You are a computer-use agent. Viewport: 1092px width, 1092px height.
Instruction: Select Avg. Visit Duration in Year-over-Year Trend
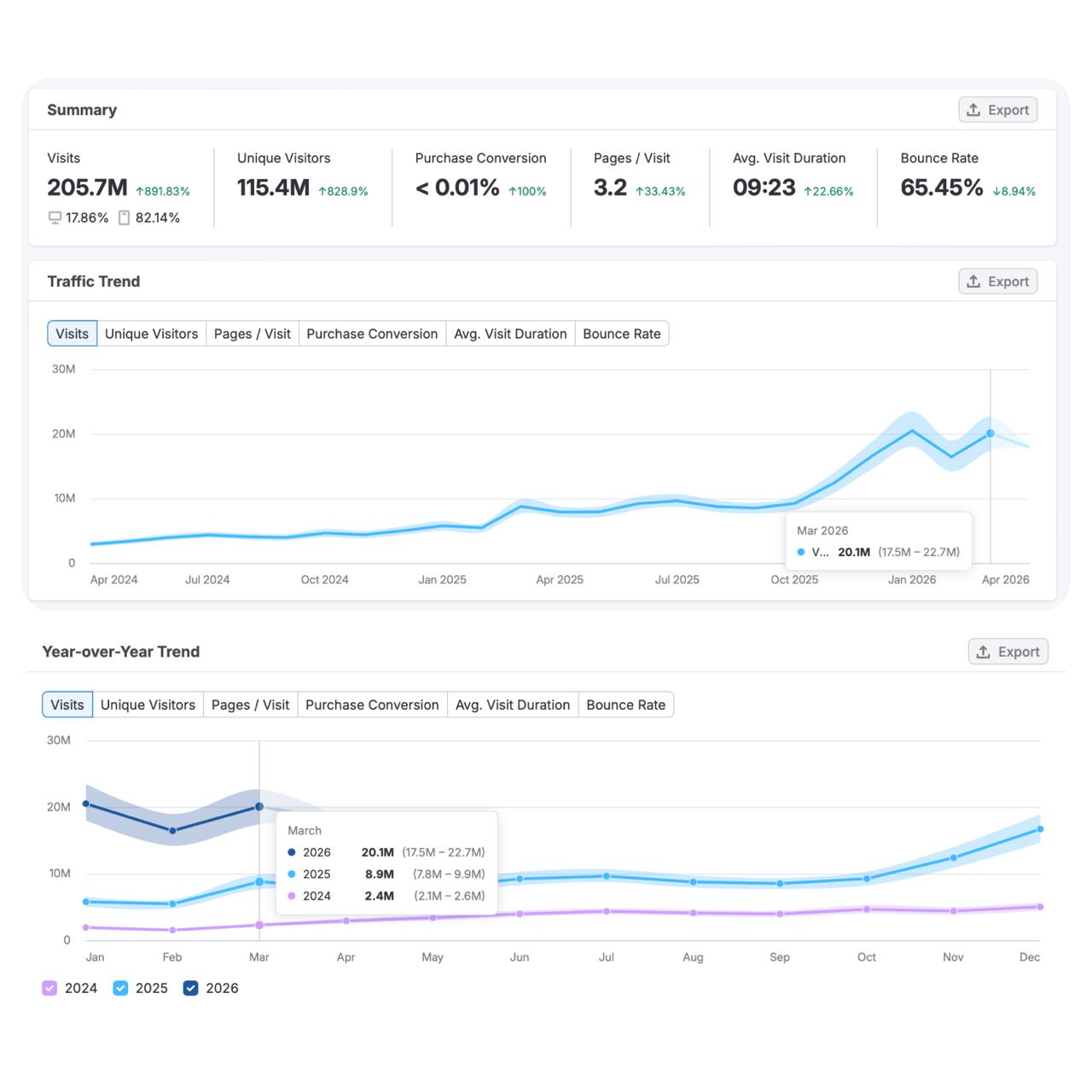coord(512,705)
